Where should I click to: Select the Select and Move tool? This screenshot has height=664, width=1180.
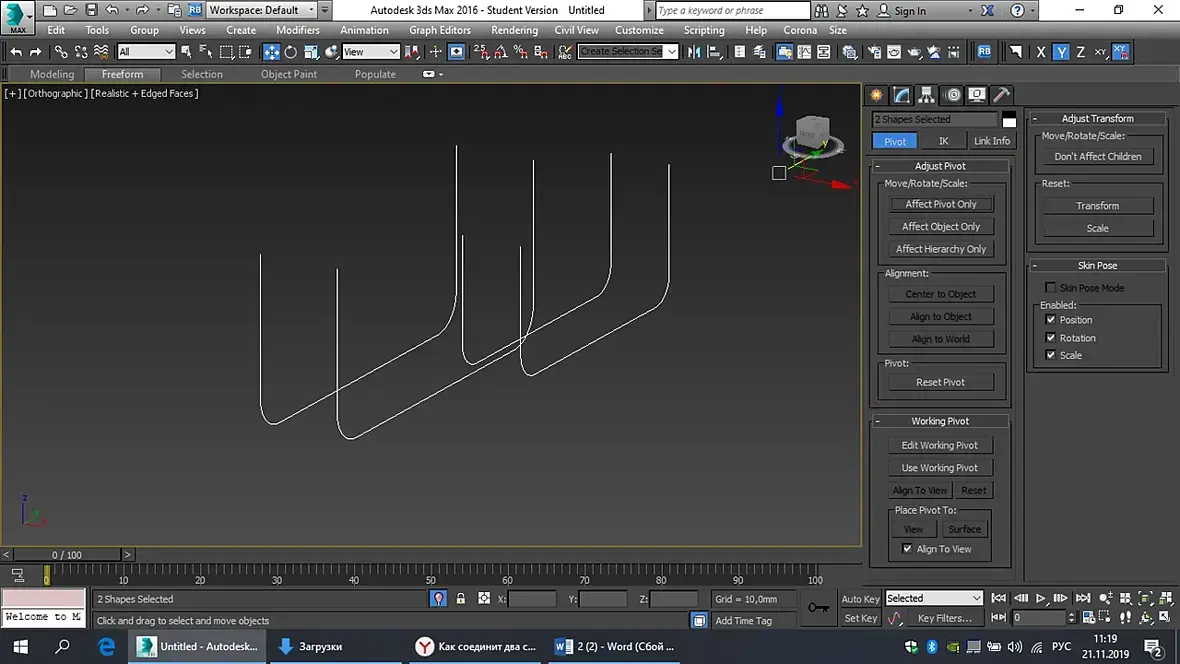pos(271,52)
